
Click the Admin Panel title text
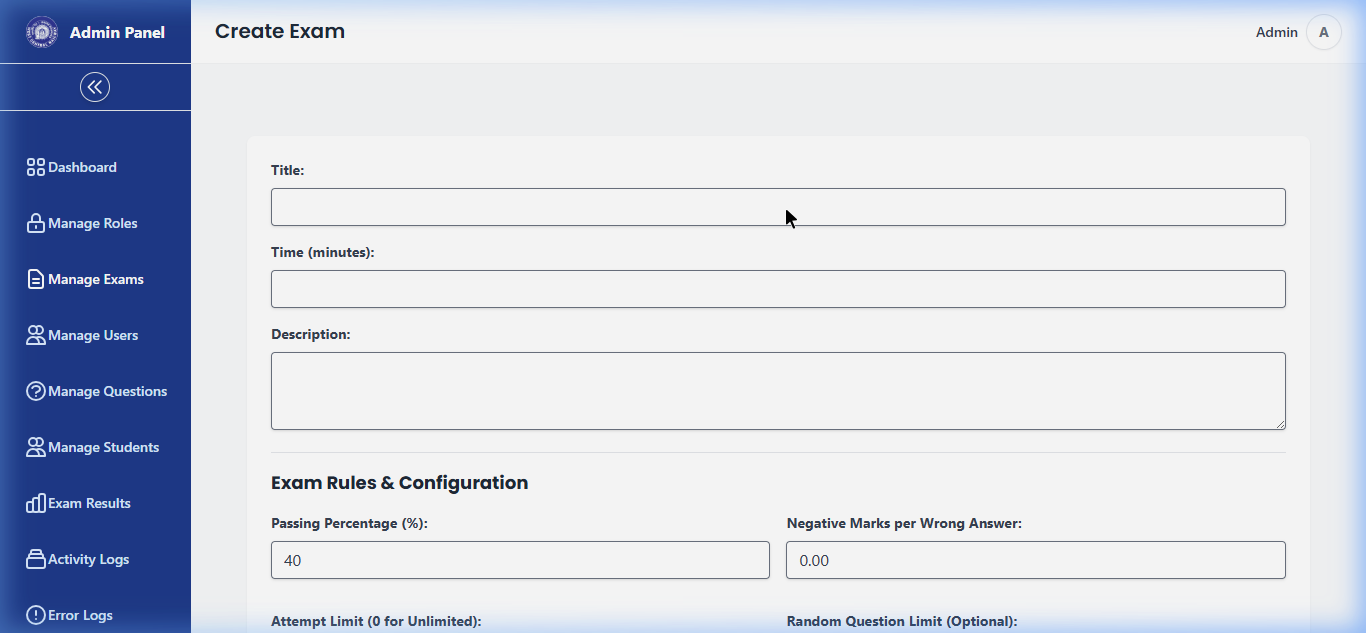tap(117, 32)
